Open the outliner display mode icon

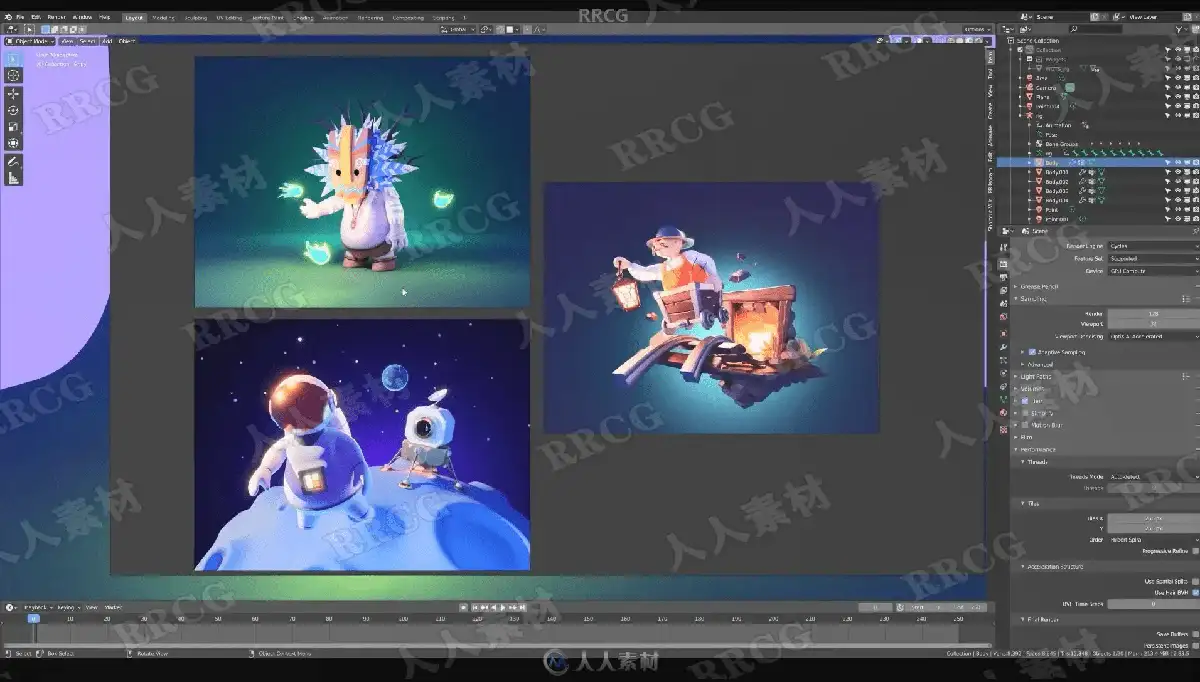[x=1025, y=29]
